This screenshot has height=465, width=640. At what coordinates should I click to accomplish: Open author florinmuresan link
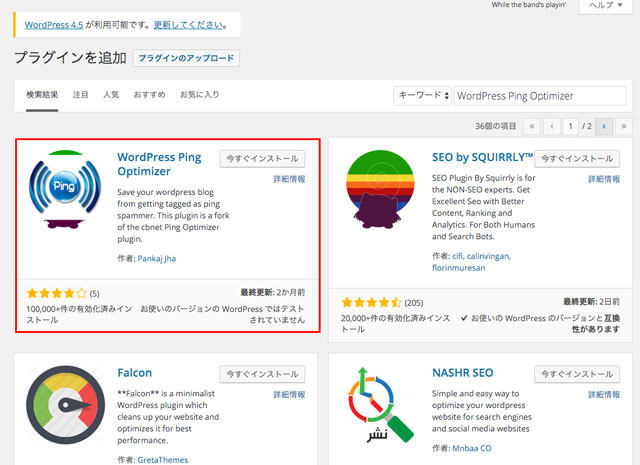459,268
